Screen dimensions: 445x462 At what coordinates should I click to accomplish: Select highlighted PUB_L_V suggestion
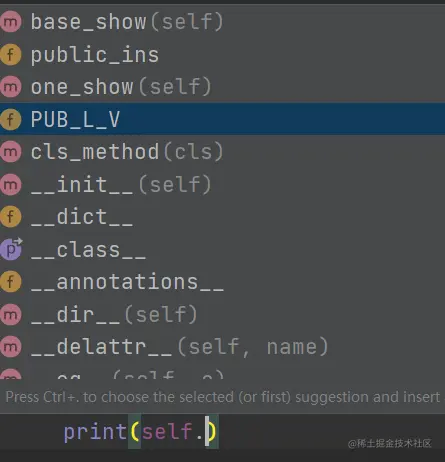[x=222, y=119]
